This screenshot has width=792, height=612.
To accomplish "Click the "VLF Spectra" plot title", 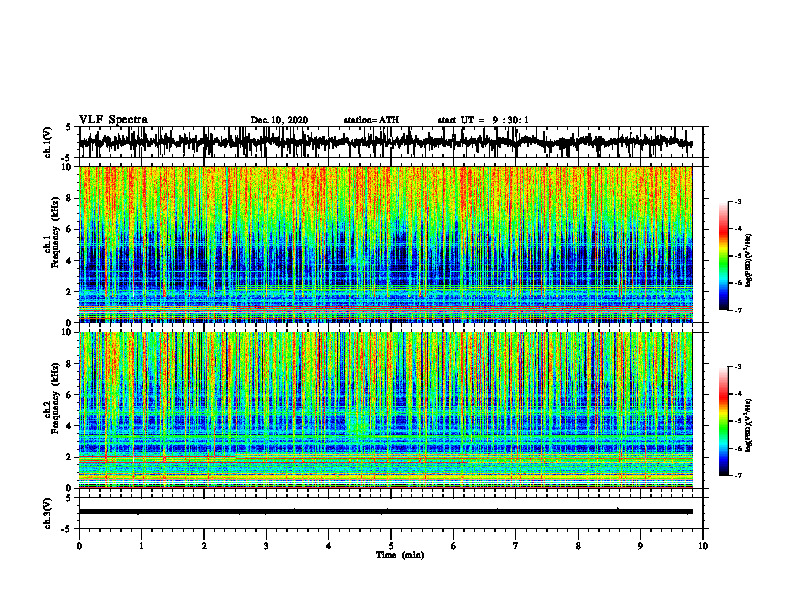I will (113, 120).
